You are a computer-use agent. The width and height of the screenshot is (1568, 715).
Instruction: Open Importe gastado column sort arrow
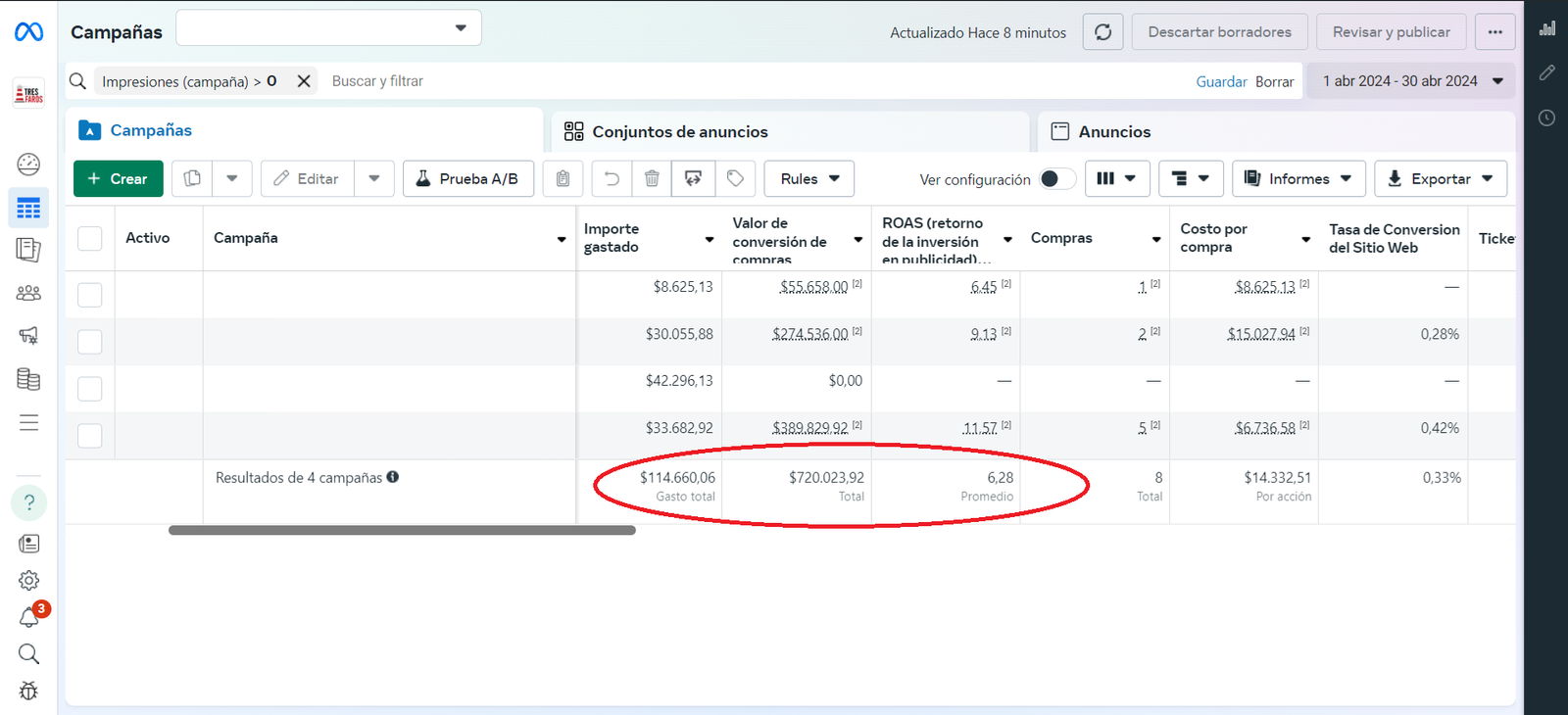pos(710,239)
